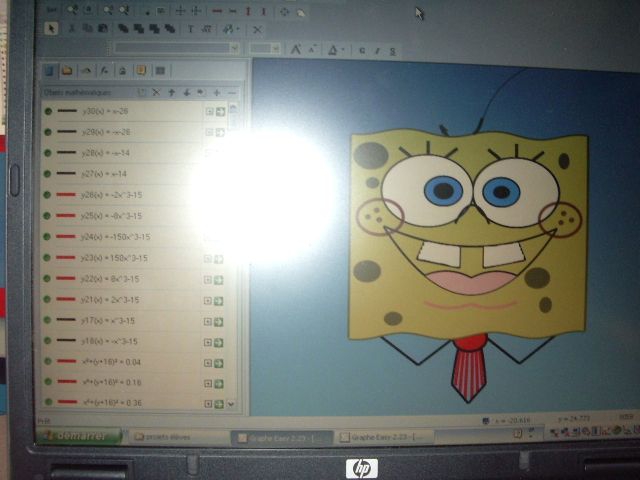Toggle visibility dot of y30(x) = x-26
This screenshot has width=640, height=480.
point(48,111)
